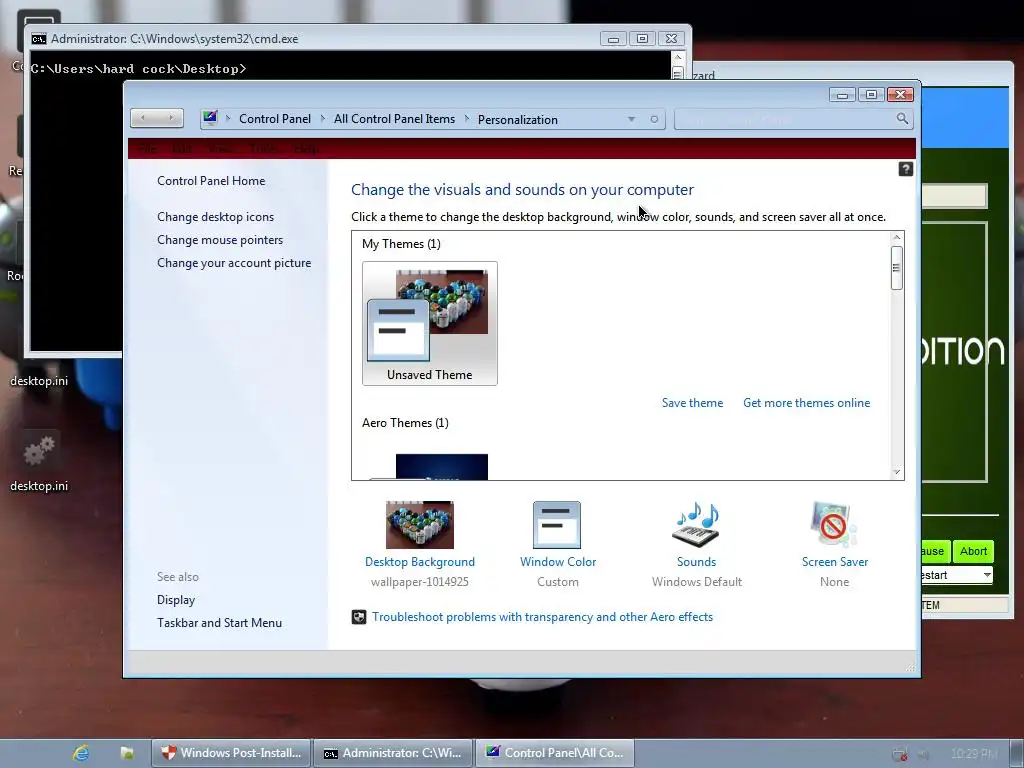
Task: Click the "My Themes (1)" heading
Action: coord(402,244)
